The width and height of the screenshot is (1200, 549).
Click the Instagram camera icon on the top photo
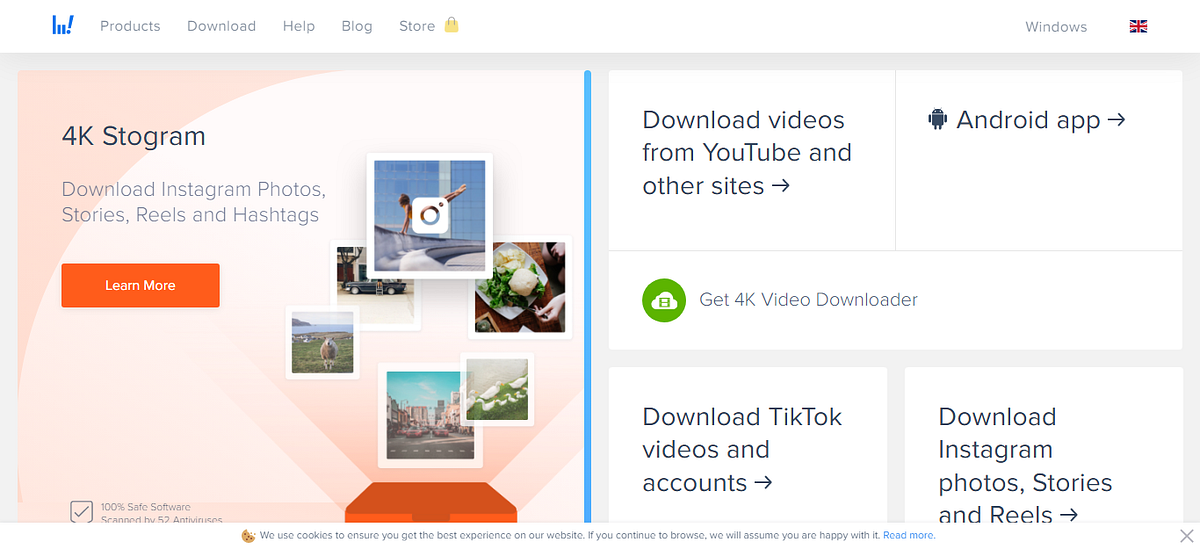point(430,215)
